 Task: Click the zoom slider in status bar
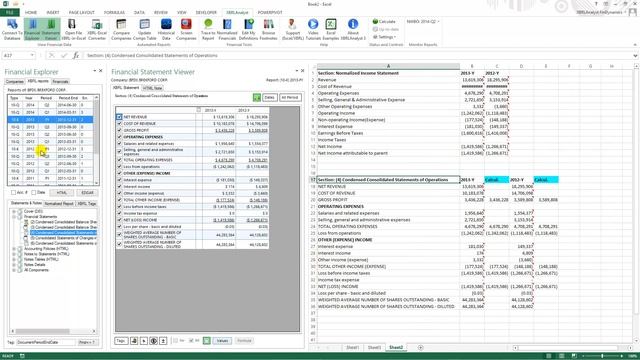[x=602, y=356]
